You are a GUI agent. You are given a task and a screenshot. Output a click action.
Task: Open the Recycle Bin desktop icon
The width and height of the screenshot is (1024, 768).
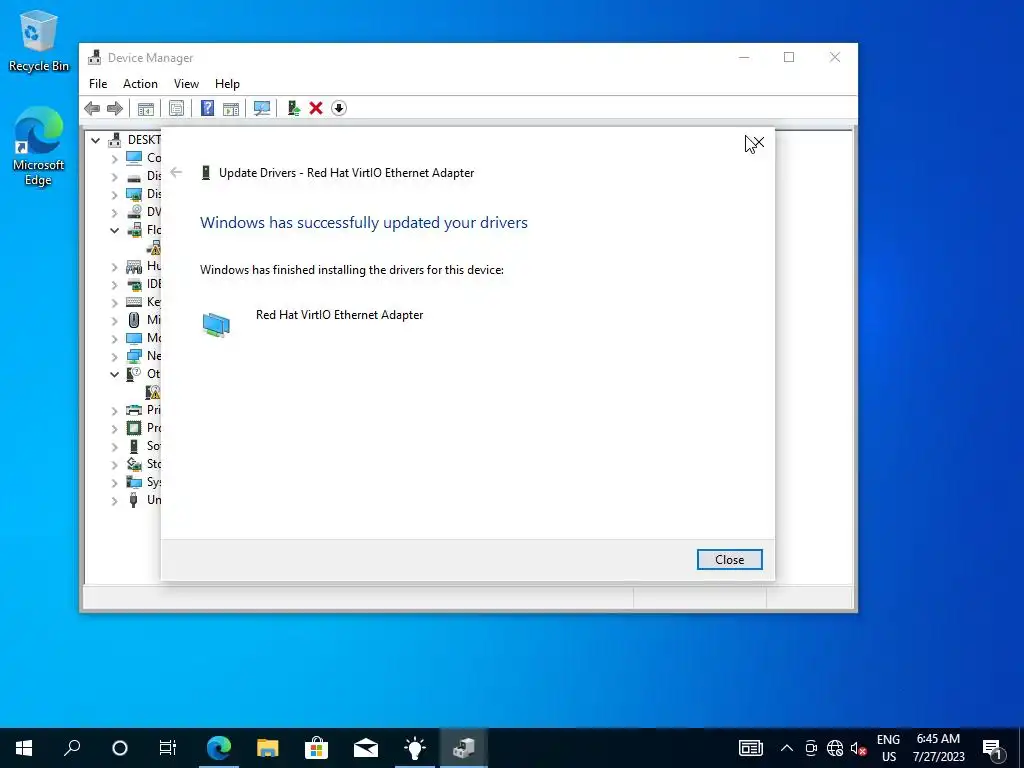click(x=38, y=40)
